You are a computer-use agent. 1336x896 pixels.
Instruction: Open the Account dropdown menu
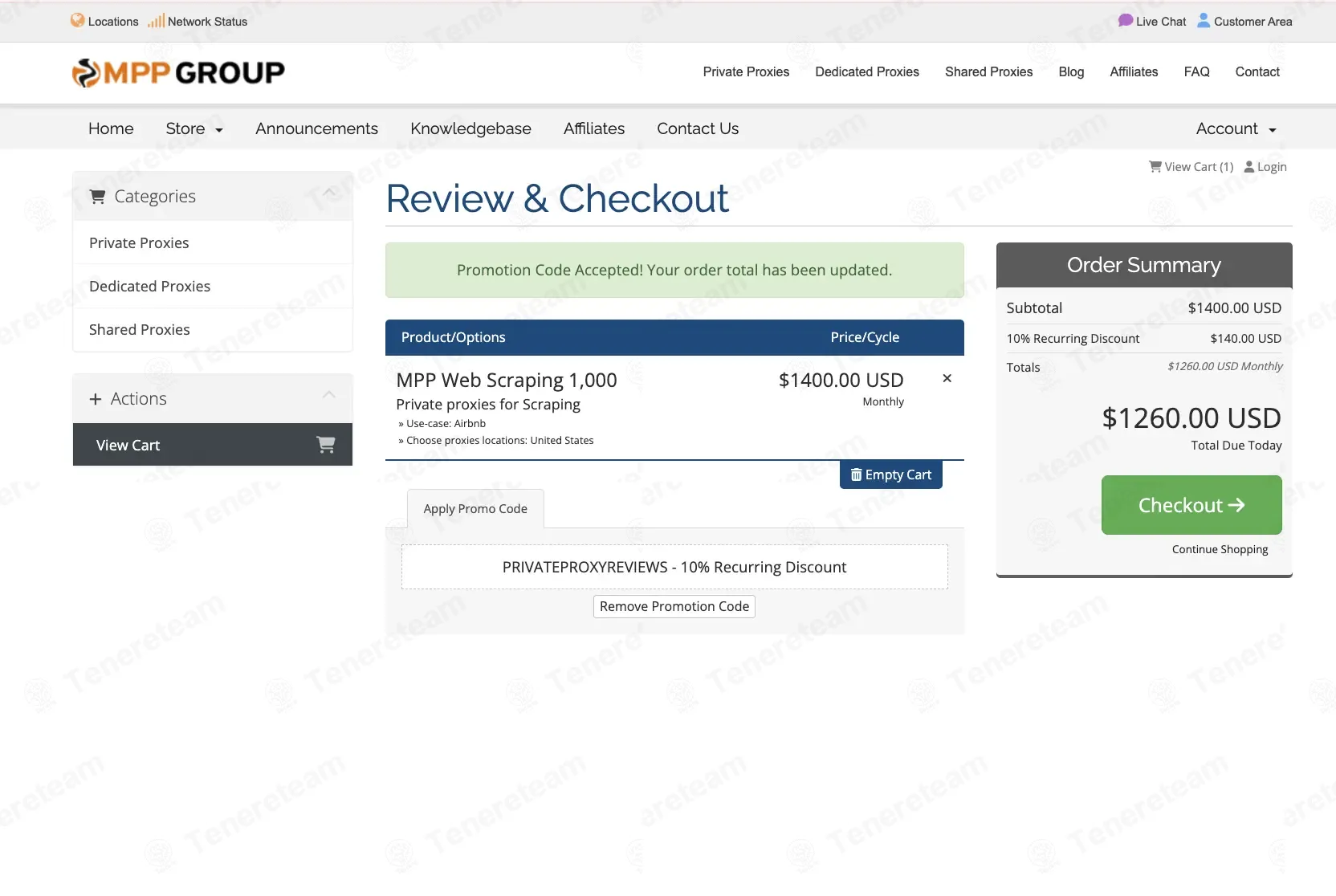[1236, 128]
